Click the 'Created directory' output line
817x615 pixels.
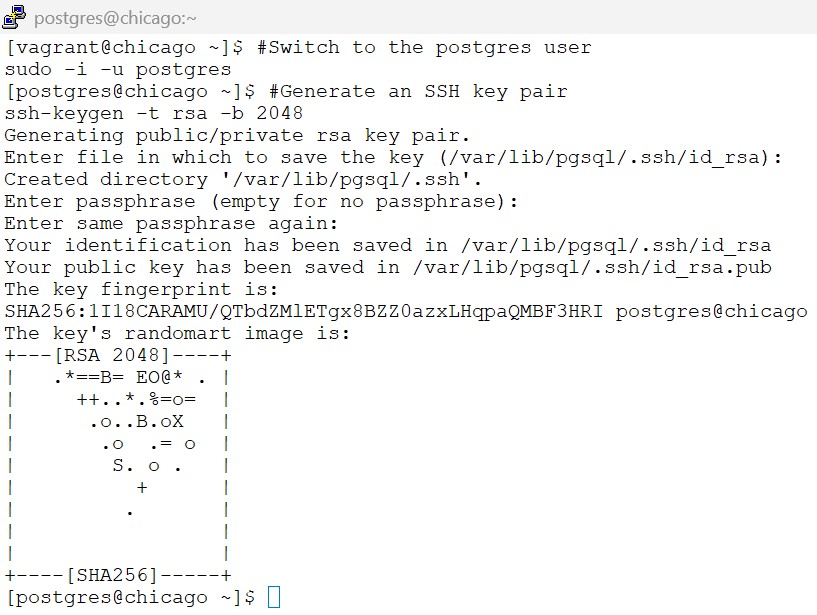coord(244,179)
